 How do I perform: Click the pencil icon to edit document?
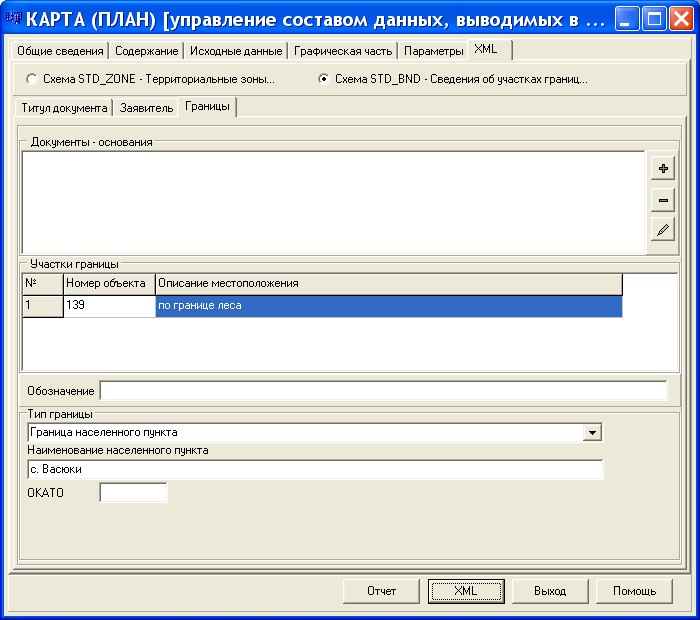[662, 231]
